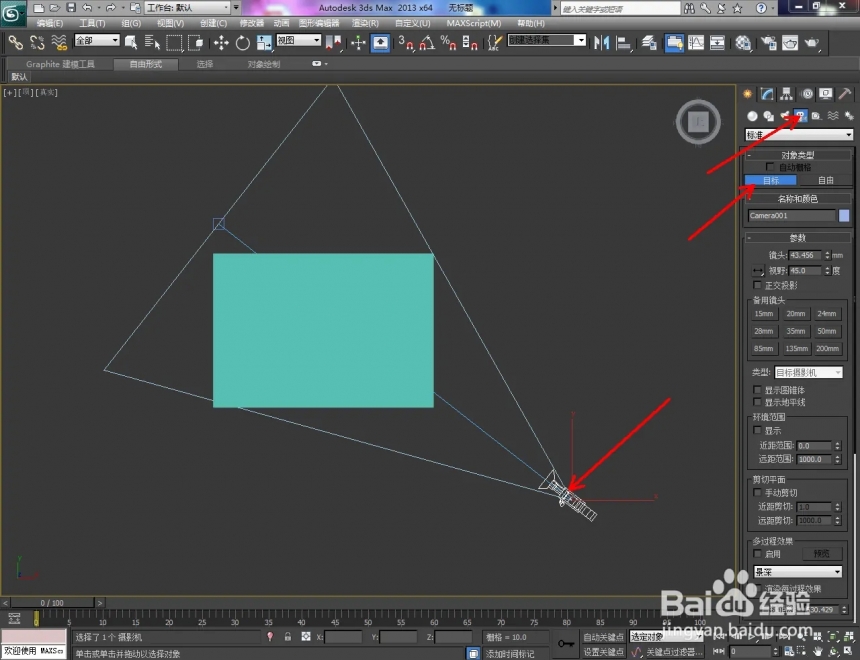Viewport: 860px width, 660px height.
Task: Collapse the 参数 rollout
Action: click(x=797, y=238)
